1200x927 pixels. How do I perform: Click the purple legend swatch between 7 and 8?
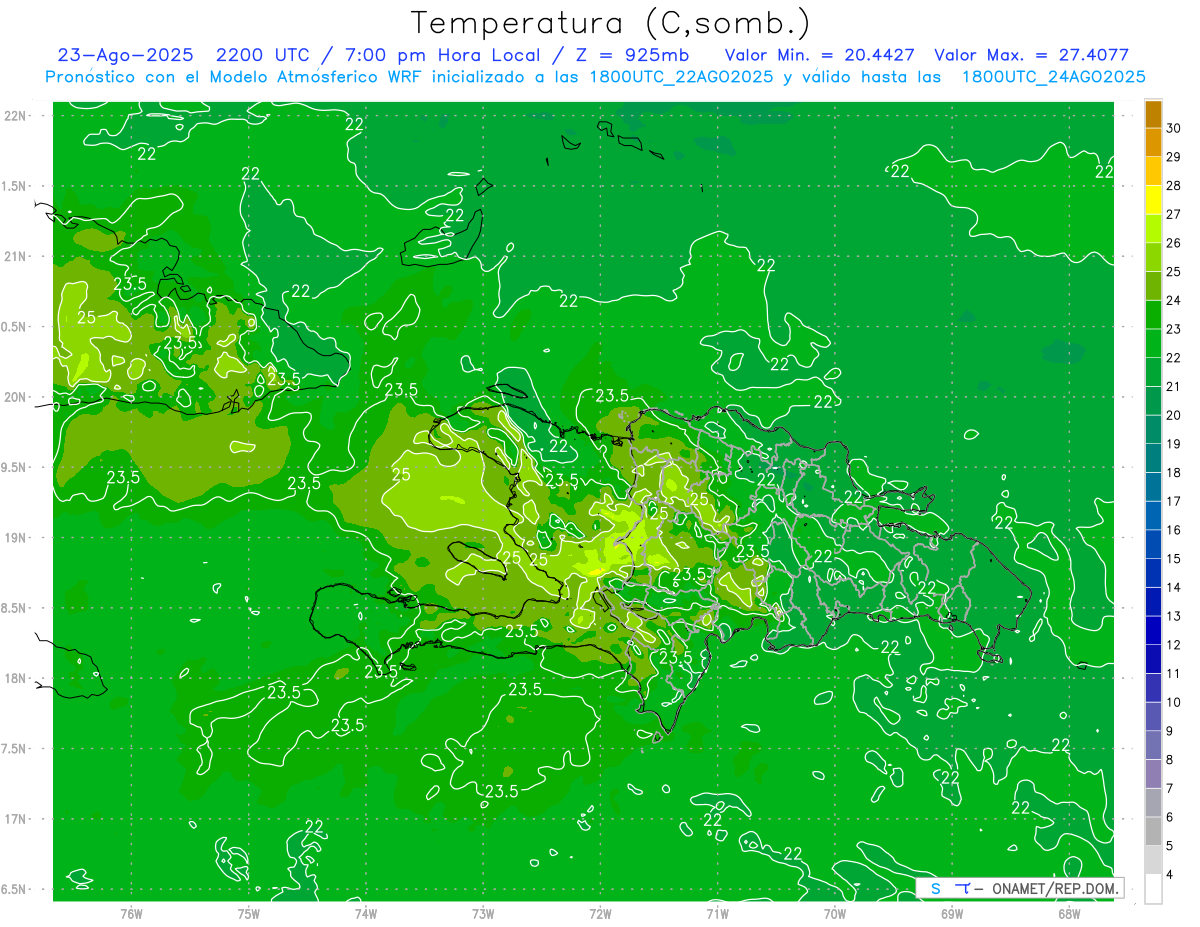point(1153,774)
